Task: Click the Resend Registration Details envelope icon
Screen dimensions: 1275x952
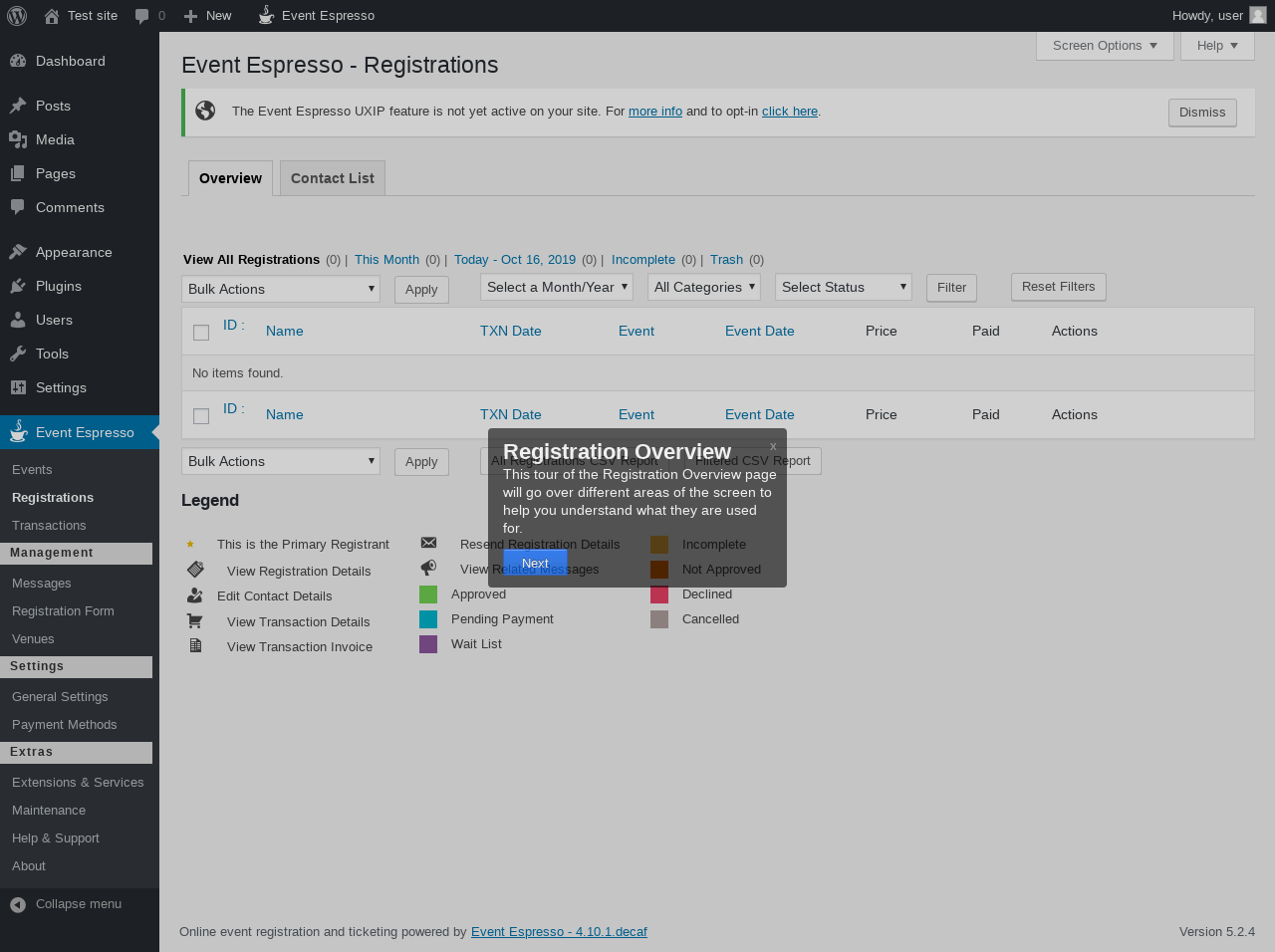Action: tap(428, 543)
